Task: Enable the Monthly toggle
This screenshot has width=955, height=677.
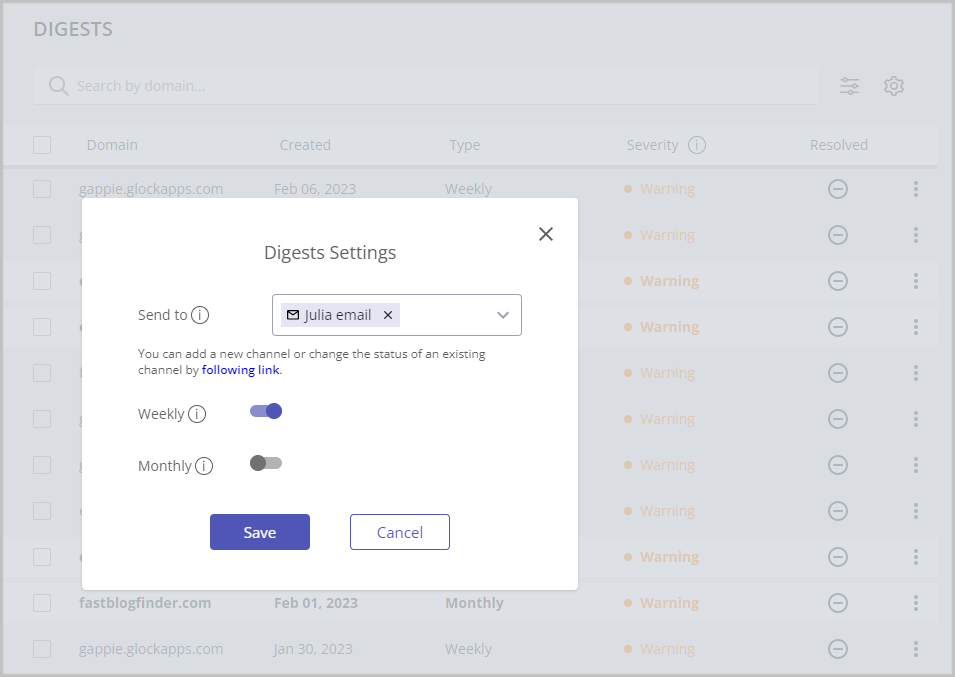Action: click(266, 463)
